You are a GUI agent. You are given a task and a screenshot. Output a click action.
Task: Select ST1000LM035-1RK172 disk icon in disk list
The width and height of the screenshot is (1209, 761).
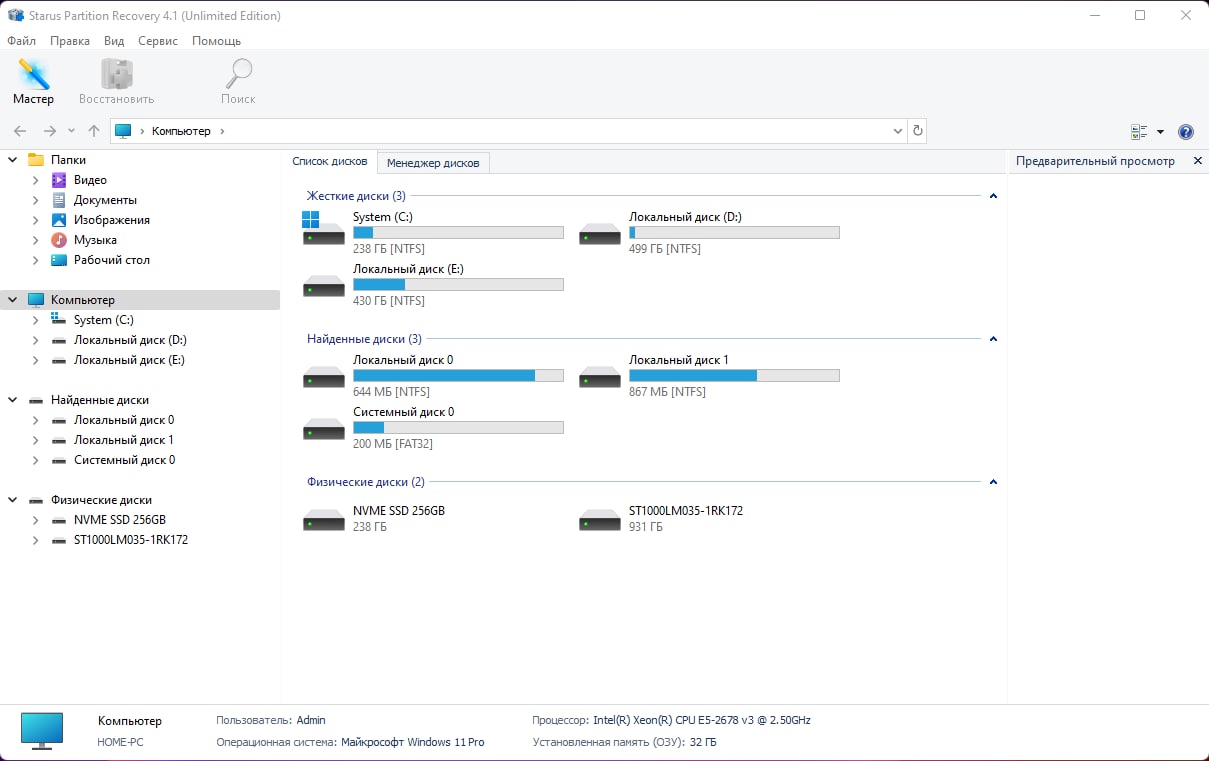click(x=600, y=520)
